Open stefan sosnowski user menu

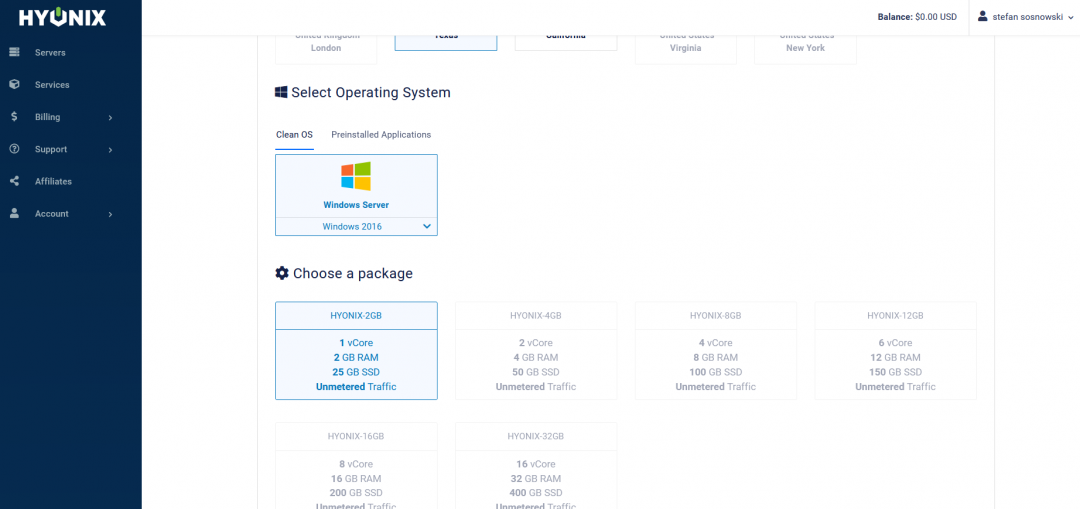(1020, 17)
